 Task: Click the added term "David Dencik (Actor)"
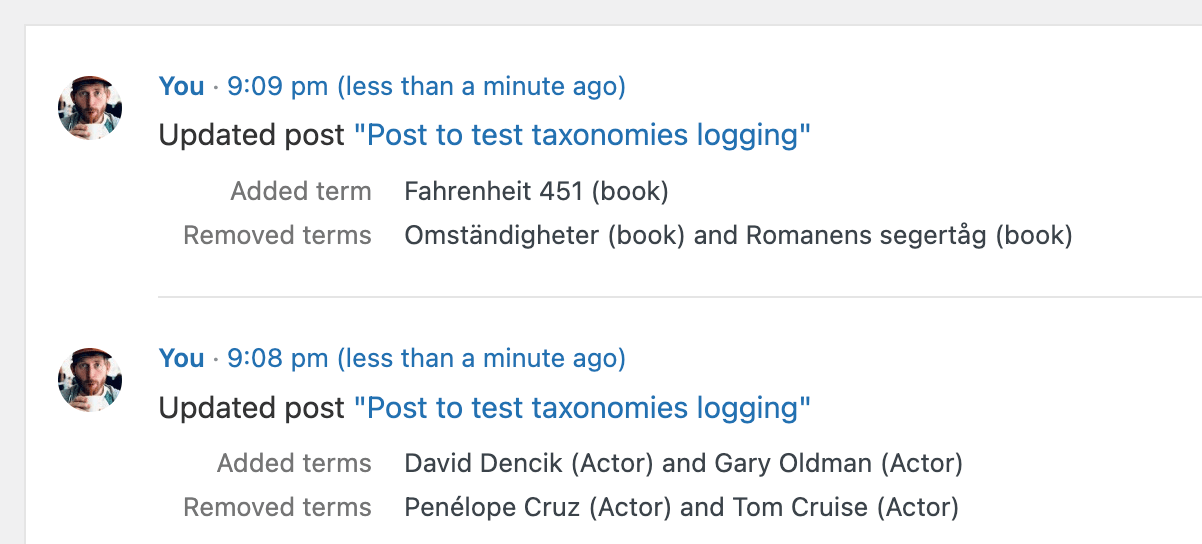pos(529,464)
